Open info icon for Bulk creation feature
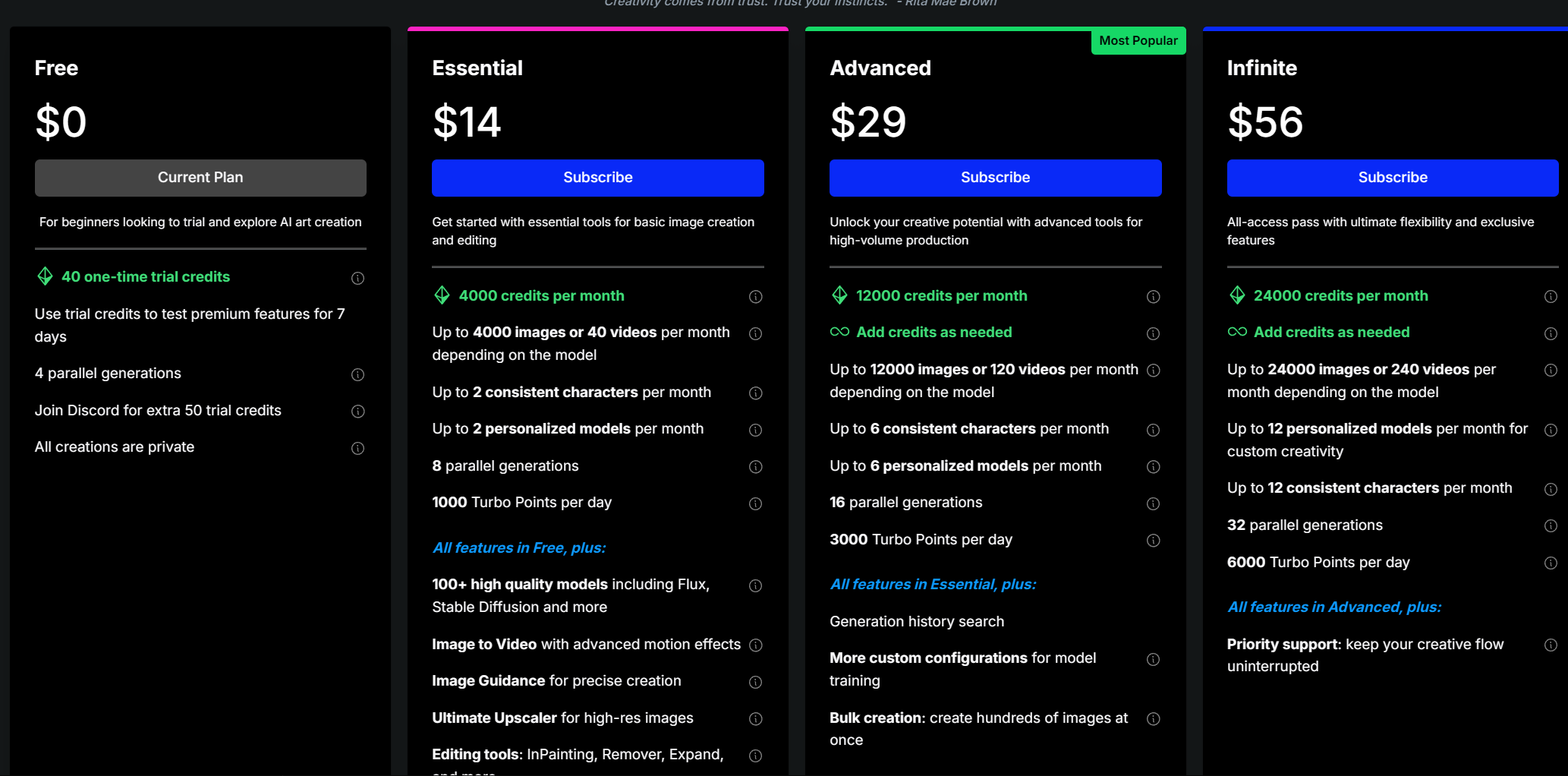1568x776 pixels. click(x=1153, y=718)
